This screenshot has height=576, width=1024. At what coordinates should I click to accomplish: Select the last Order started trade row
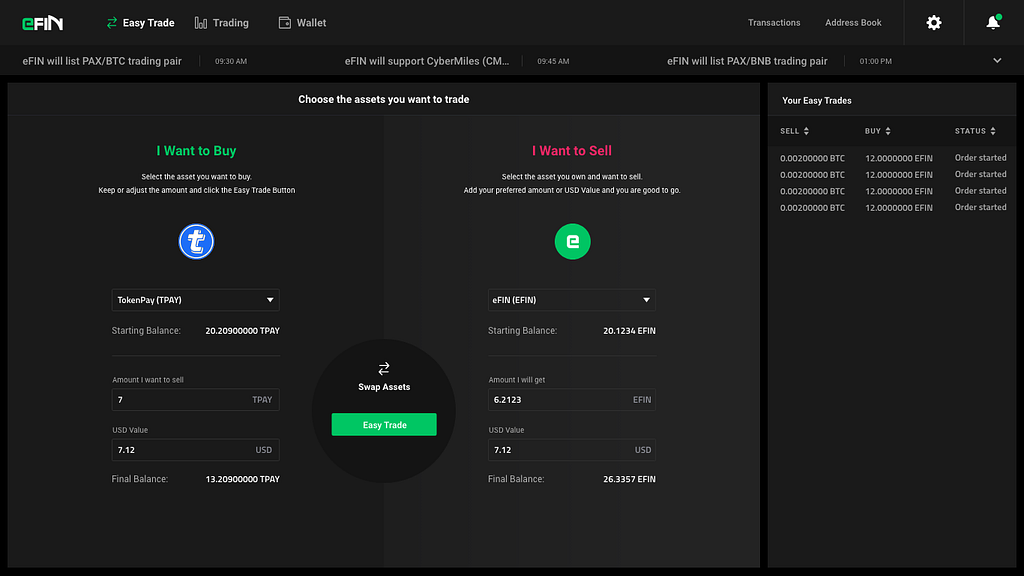pyautogui.click(x=893, y=208)
